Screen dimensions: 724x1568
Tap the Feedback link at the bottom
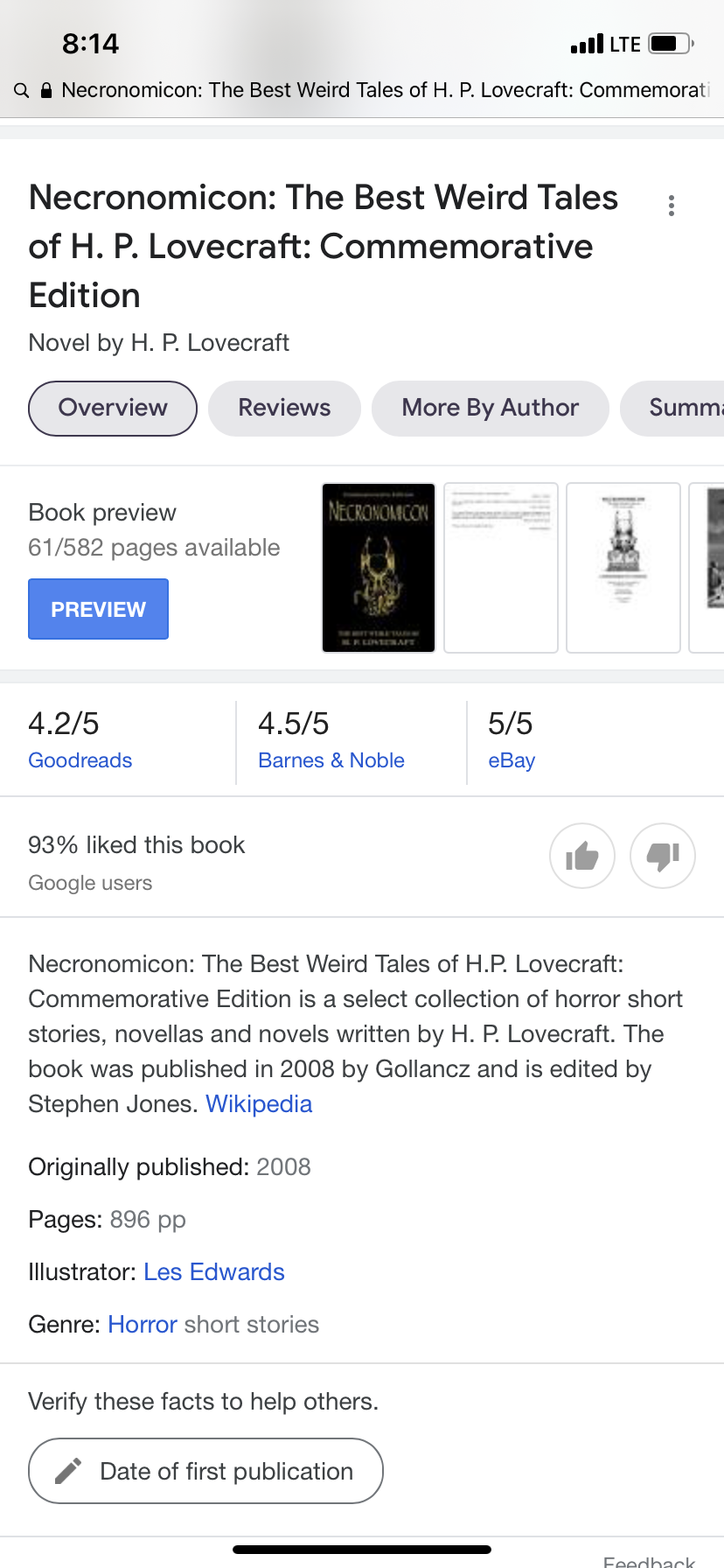649,1561
